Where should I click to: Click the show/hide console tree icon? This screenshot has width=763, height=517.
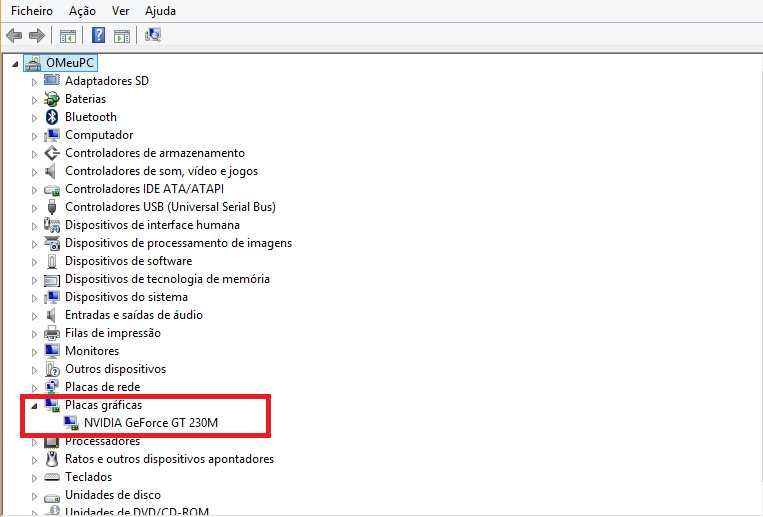[x=68, y=36]
